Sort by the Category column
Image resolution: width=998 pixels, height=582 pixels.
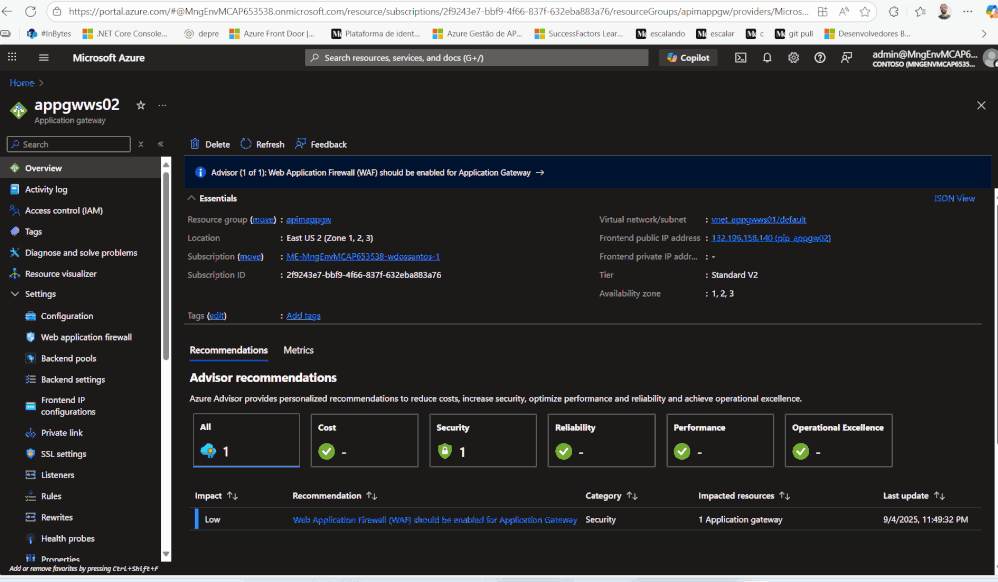(x=612, y=495)
